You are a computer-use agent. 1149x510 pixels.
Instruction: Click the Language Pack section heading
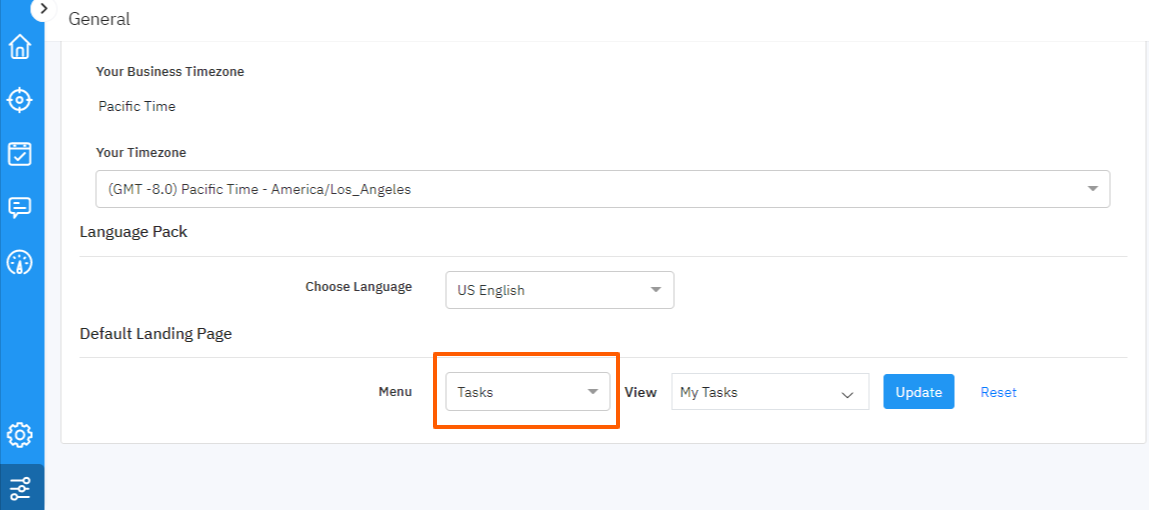tap(134, 232)
